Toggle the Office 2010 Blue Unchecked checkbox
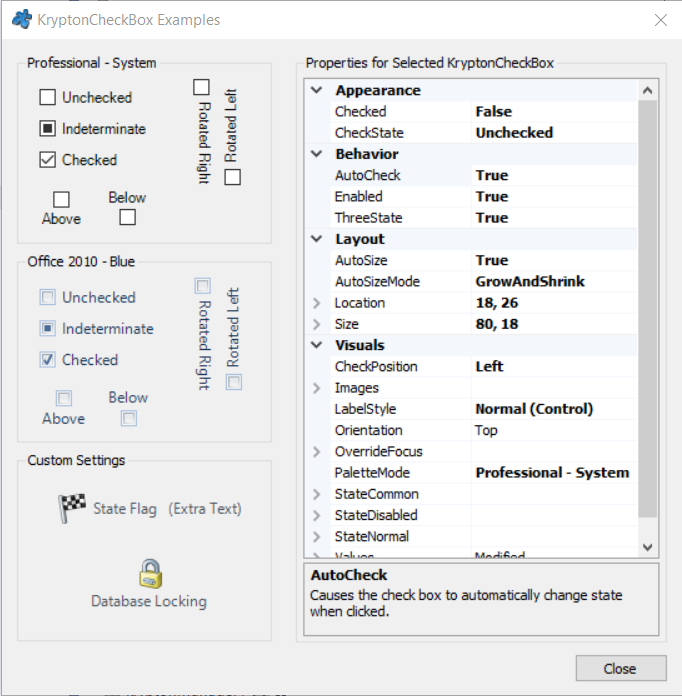This screenshot has height=696, width=682. (x=48, y=297)
